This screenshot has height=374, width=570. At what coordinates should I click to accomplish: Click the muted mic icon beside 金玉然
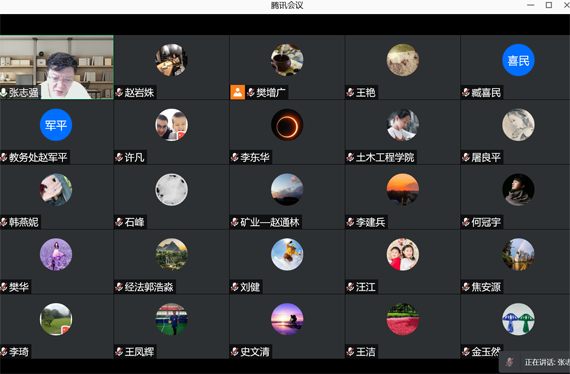click(466, 352)
